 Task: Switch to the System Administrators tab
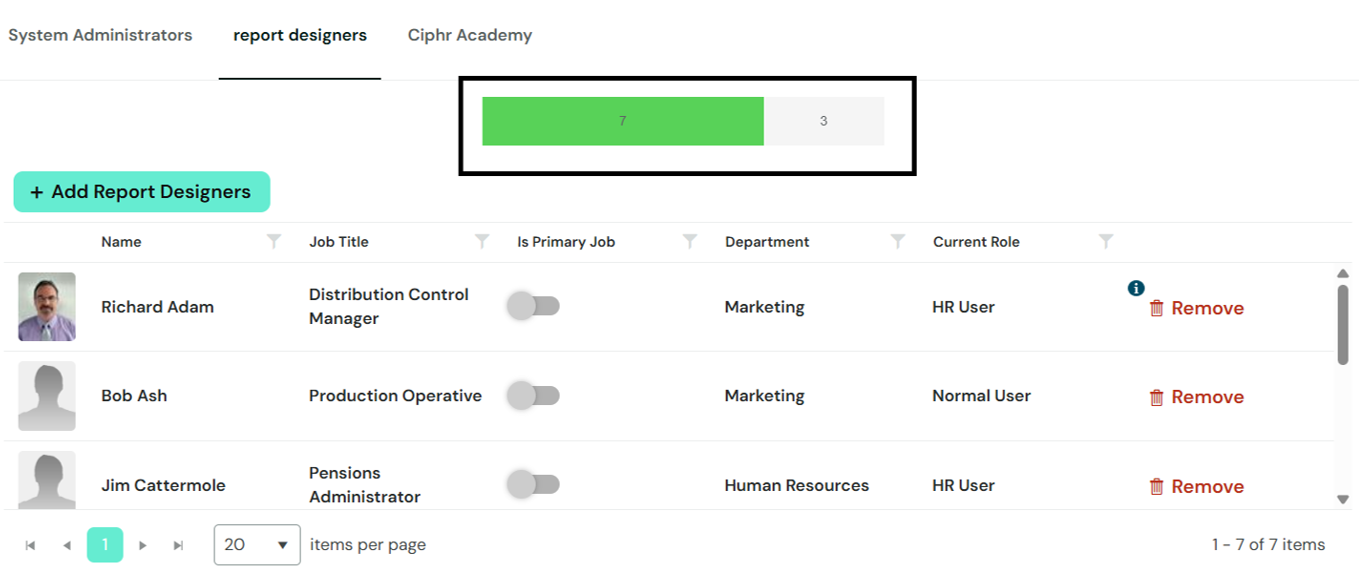tap(100, 35)
